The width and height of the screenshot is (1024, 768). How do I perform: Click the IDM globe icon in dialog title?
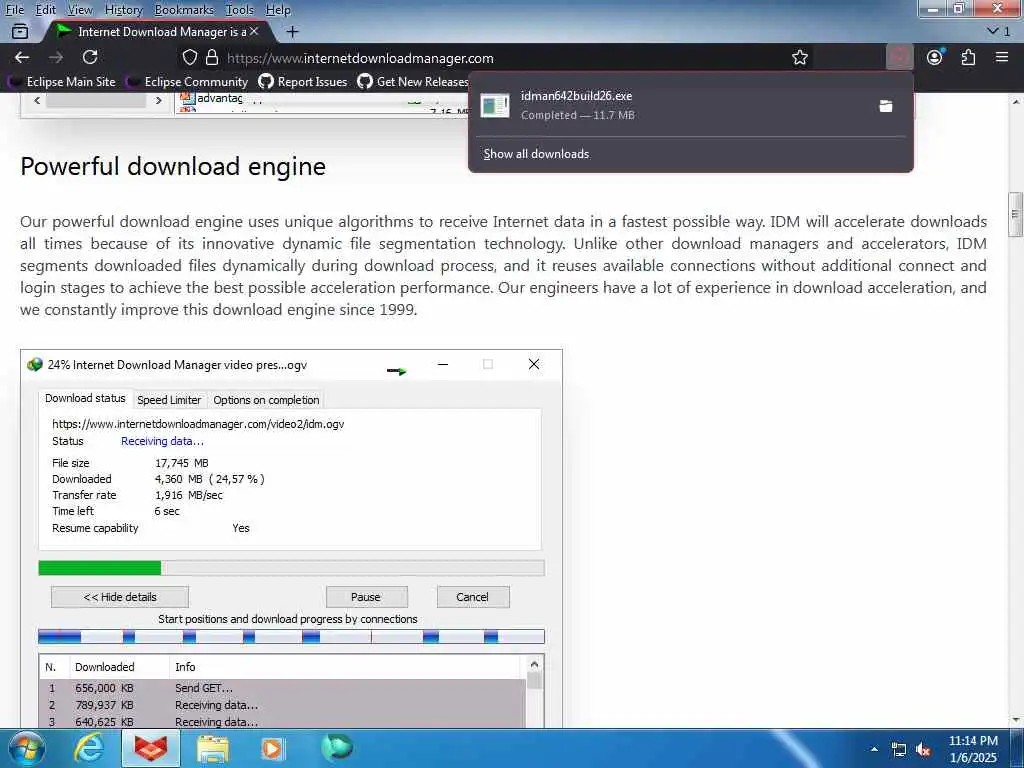pyautogui.click(x=35, y=364)
